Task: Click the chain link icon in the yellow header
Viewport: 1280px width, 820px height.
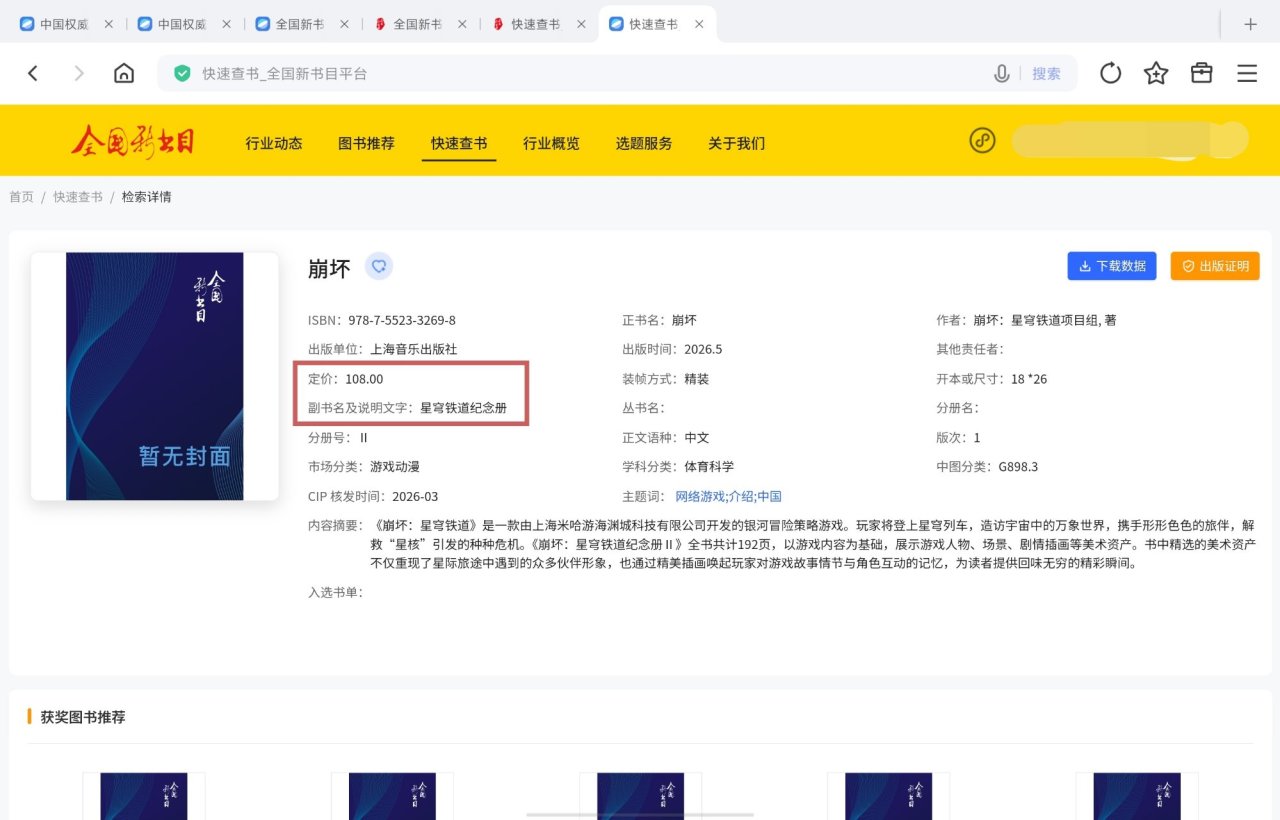Action: pyautogui.click(x=982, y=141)
